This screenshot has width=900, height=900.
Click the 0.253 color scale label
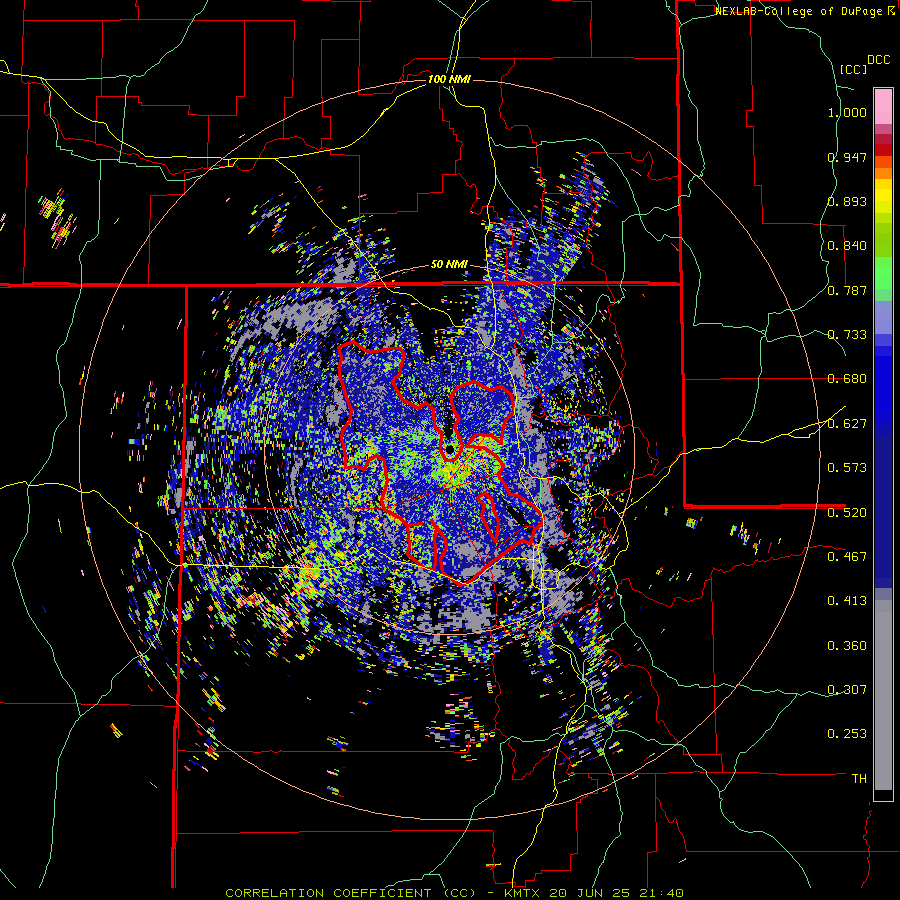[847, 734]
